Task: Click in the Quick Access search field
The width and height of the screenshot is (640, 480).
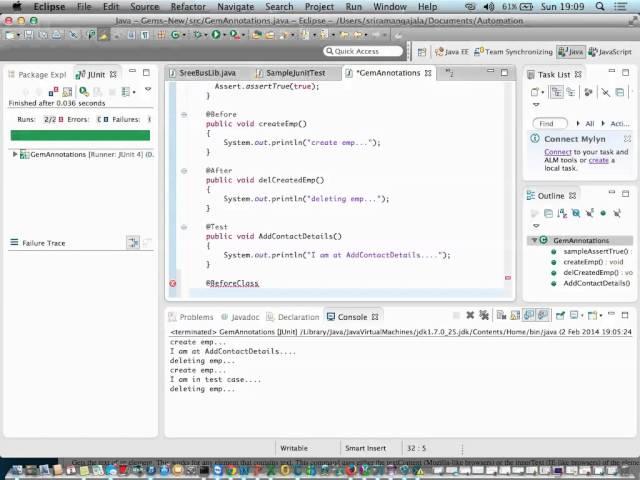Action: pos(363,52)
